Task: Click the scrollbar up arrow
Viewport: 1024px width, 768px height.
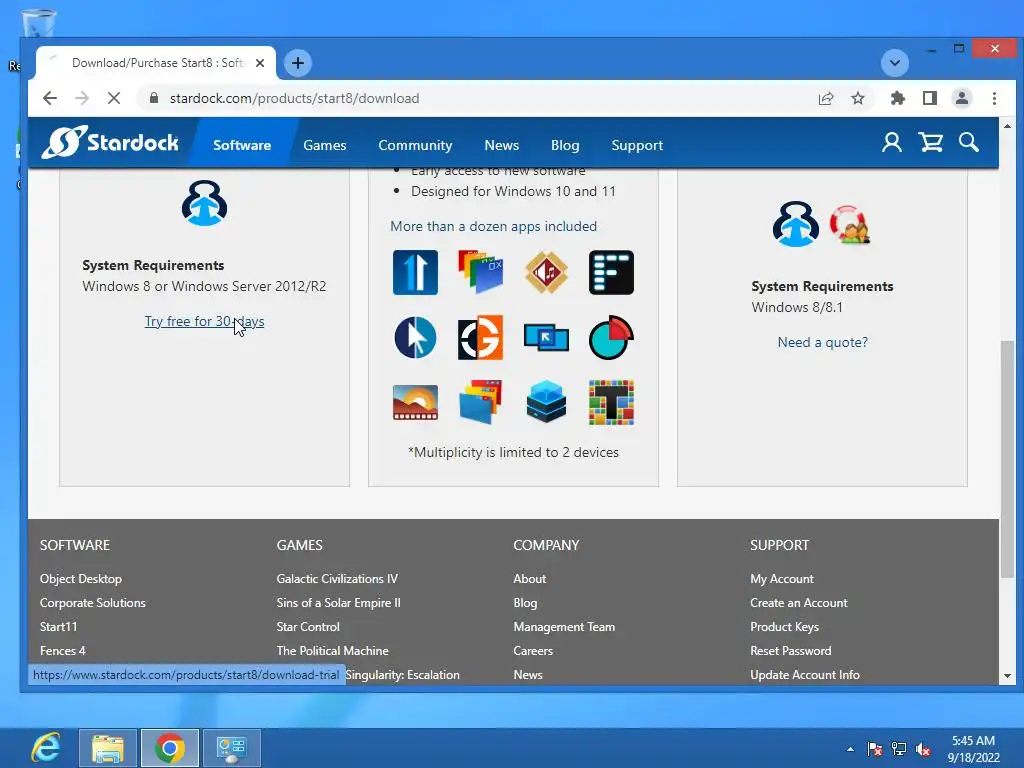Action: (1007, 126)
